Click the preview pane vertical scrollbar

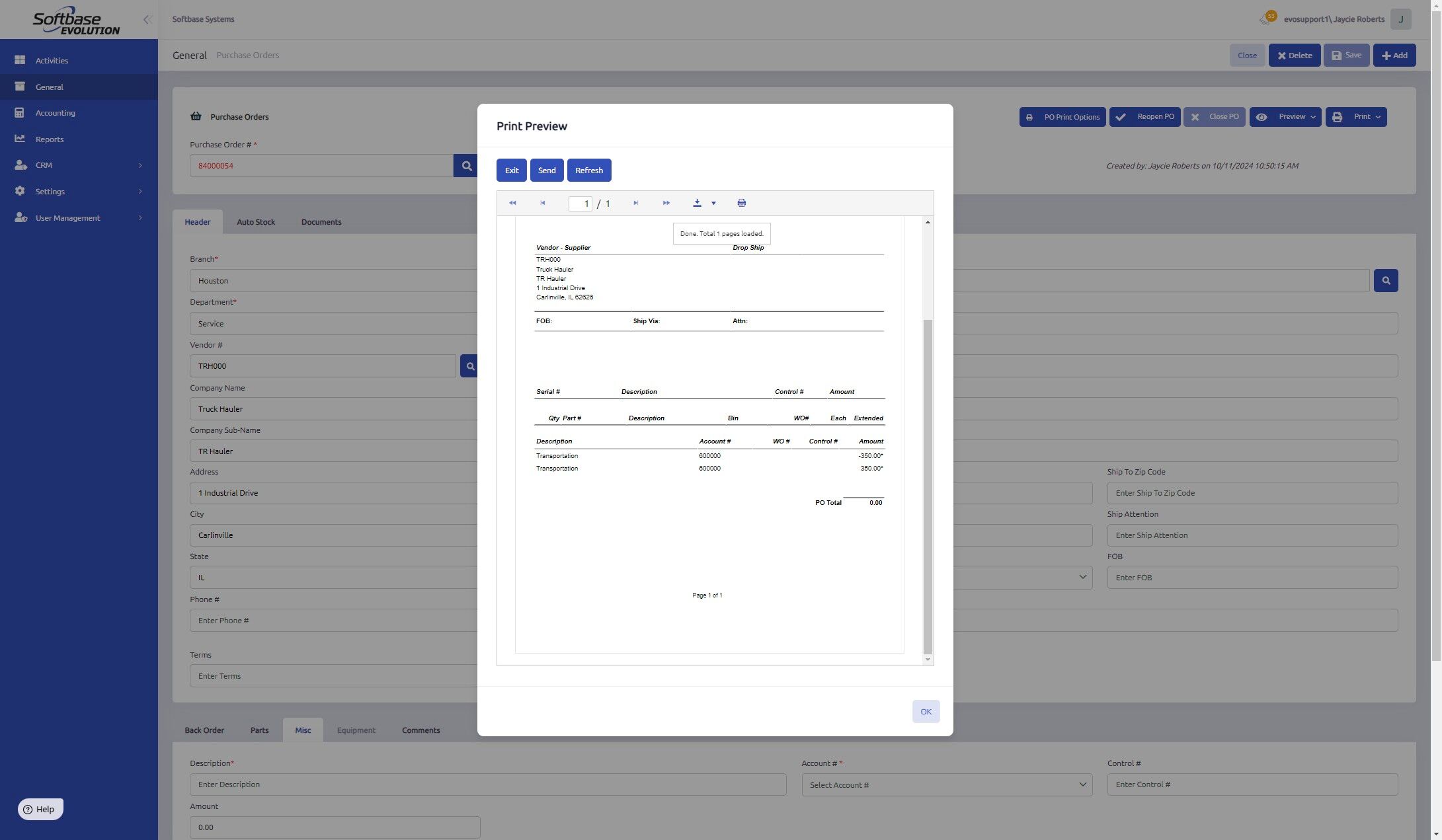(928, 486)
